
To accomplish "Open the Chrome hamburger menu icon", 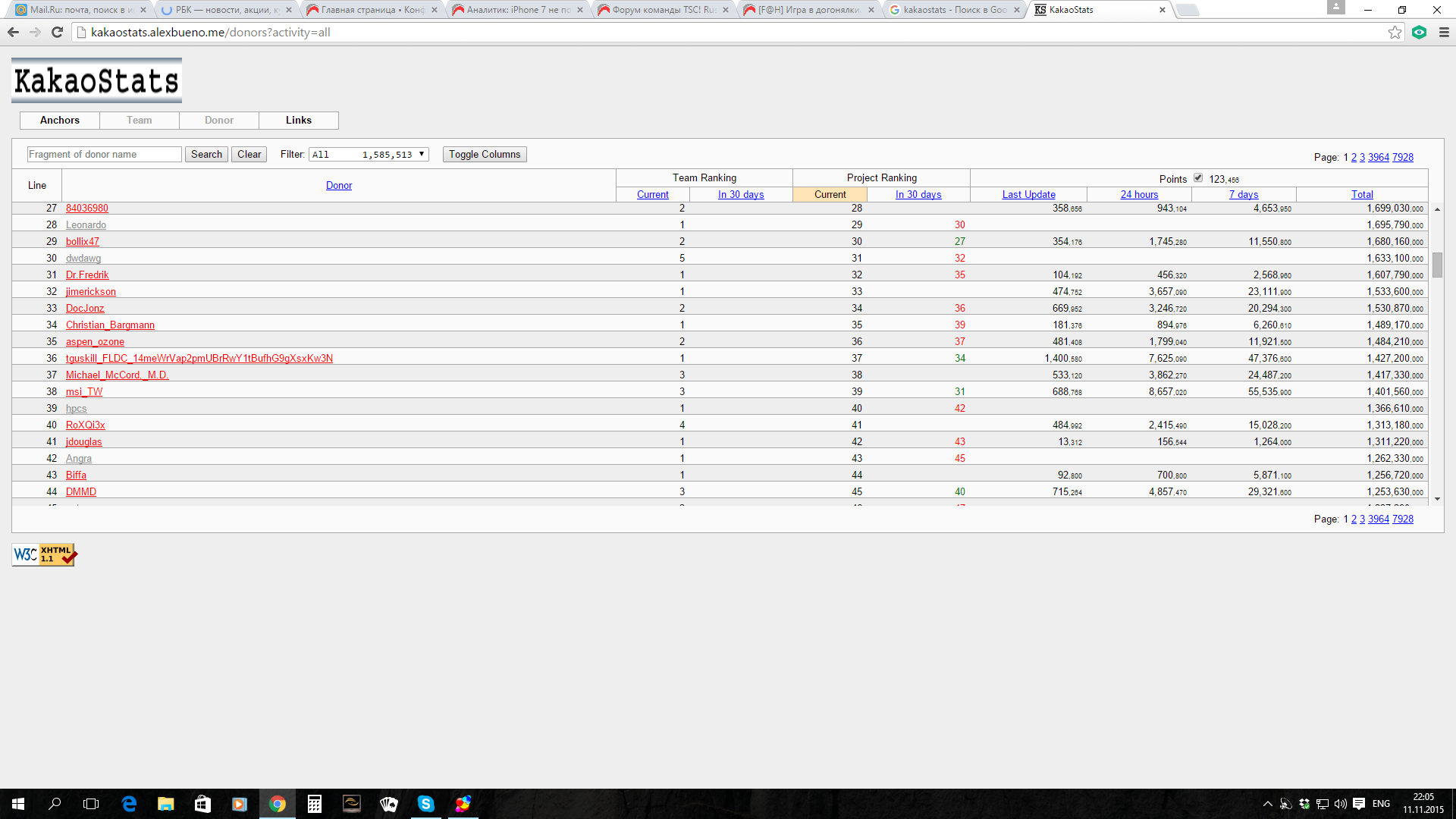I will tap(1444, 32).
